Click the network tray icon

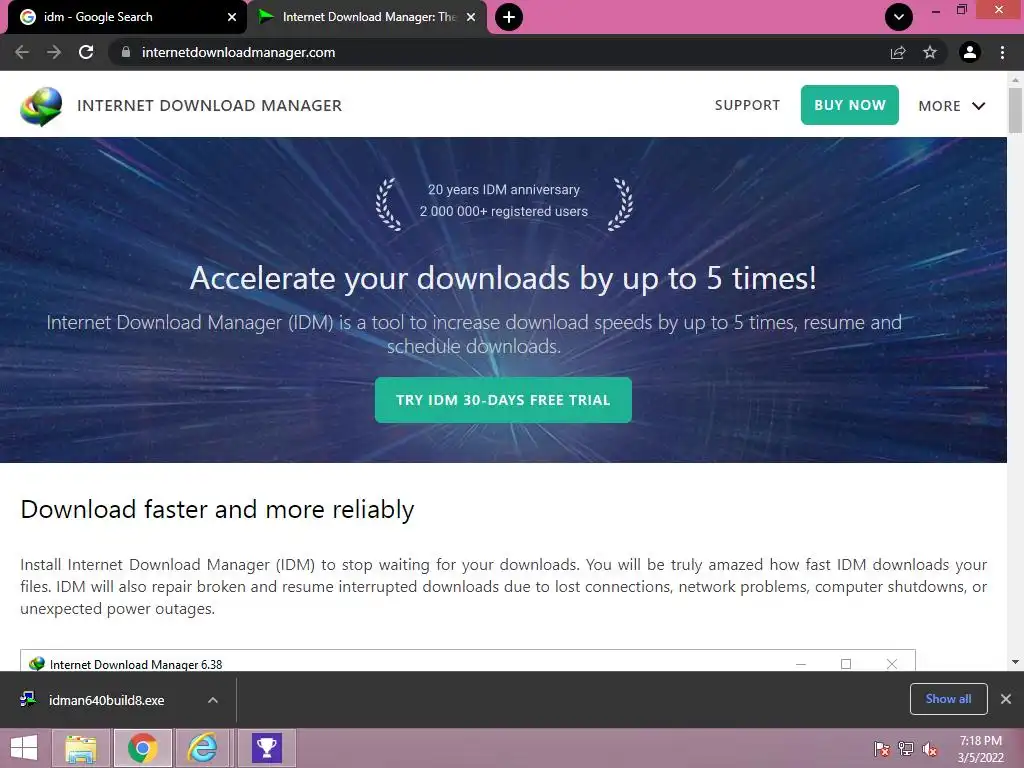pyautogui.click(x=906, y=748)
